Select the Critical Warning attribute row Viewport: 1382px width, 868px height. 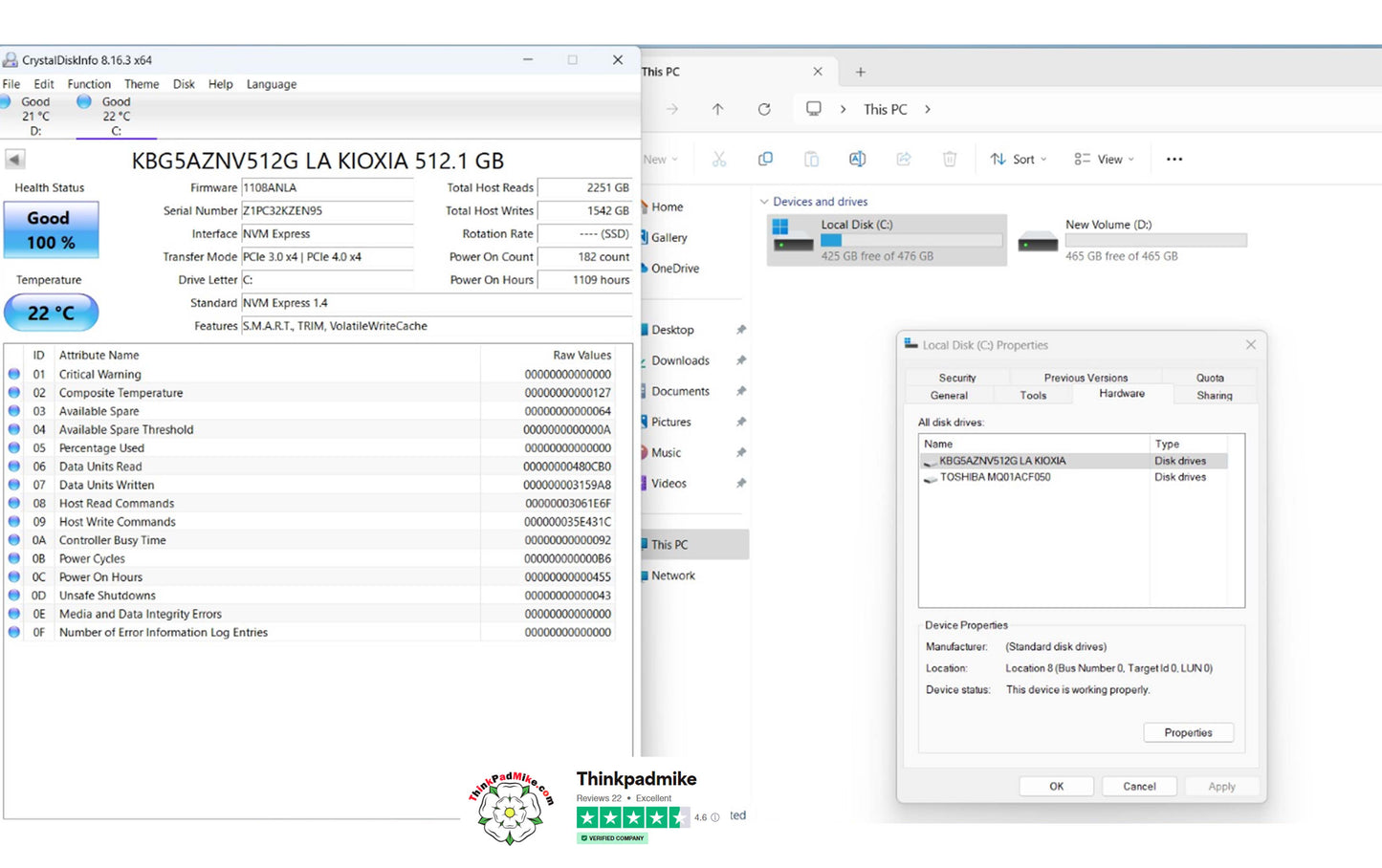tap(309, 374)
